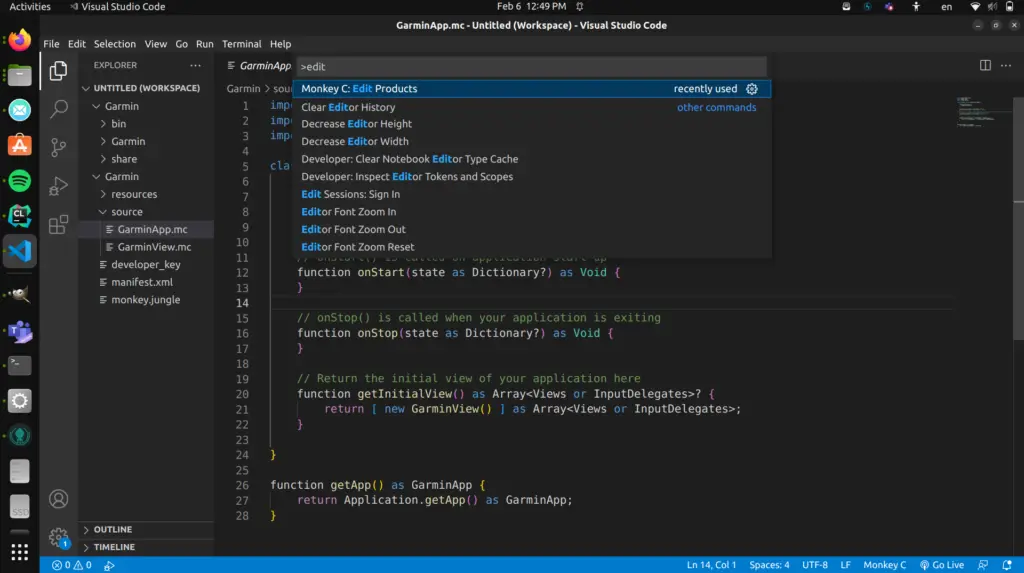
Task: Click the Go Live status bar button
Action: click(x=942, y=565)
